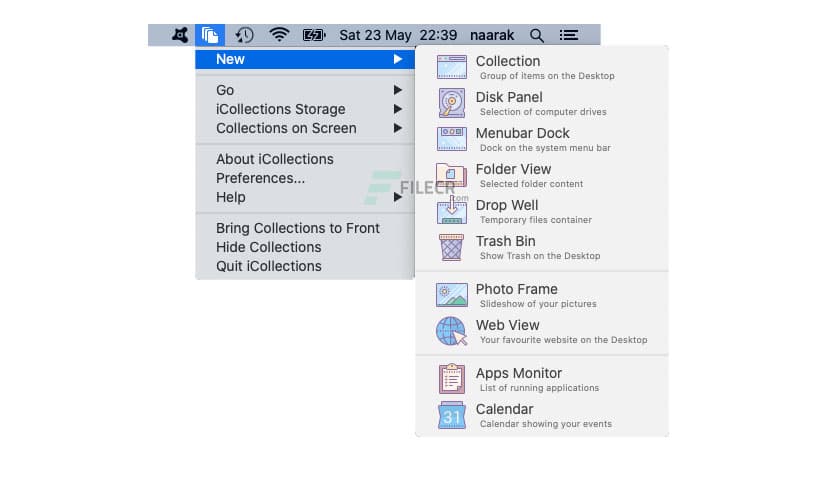Click 'Group of items on the Desktop' text
The image size is (836, 484).
(547, 76)
